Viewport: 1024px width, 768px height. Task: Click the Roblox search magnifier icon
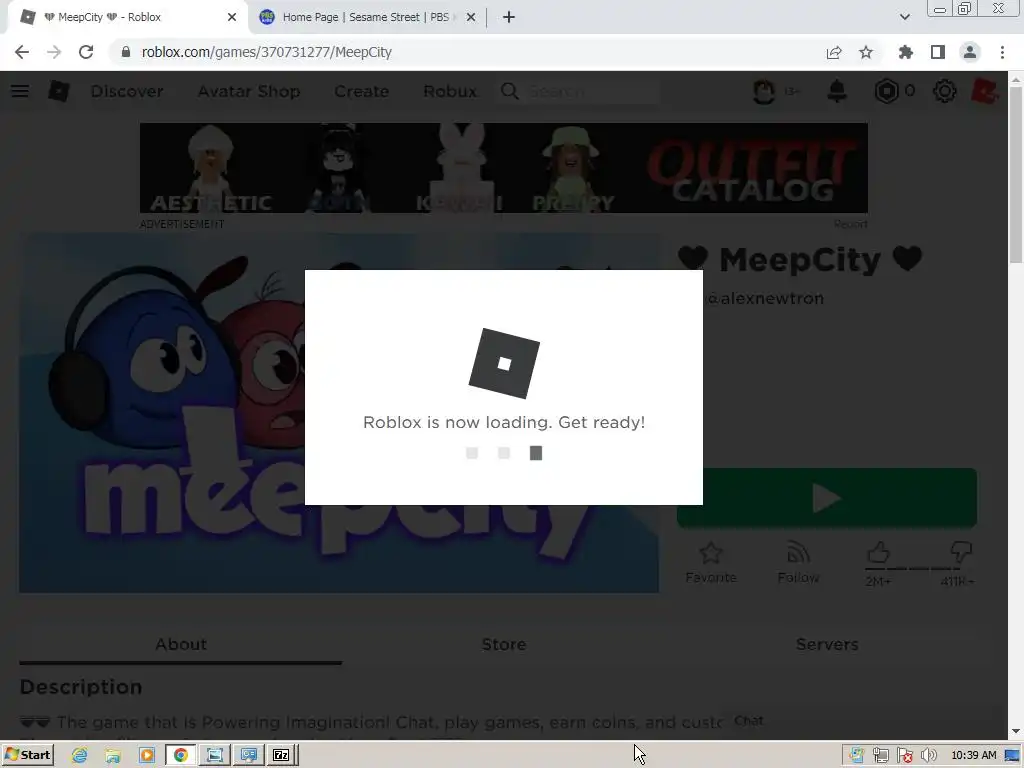click(510, 91)
